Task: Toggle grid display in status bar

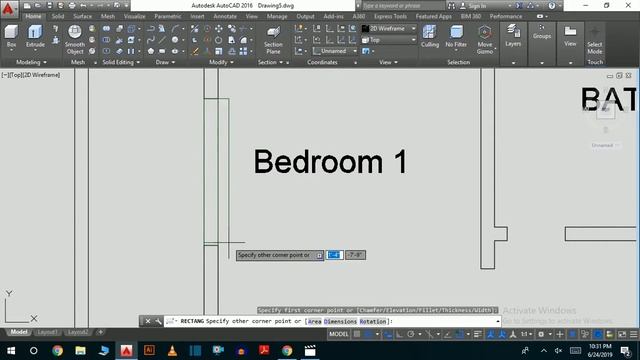Action: pos(357,334)
